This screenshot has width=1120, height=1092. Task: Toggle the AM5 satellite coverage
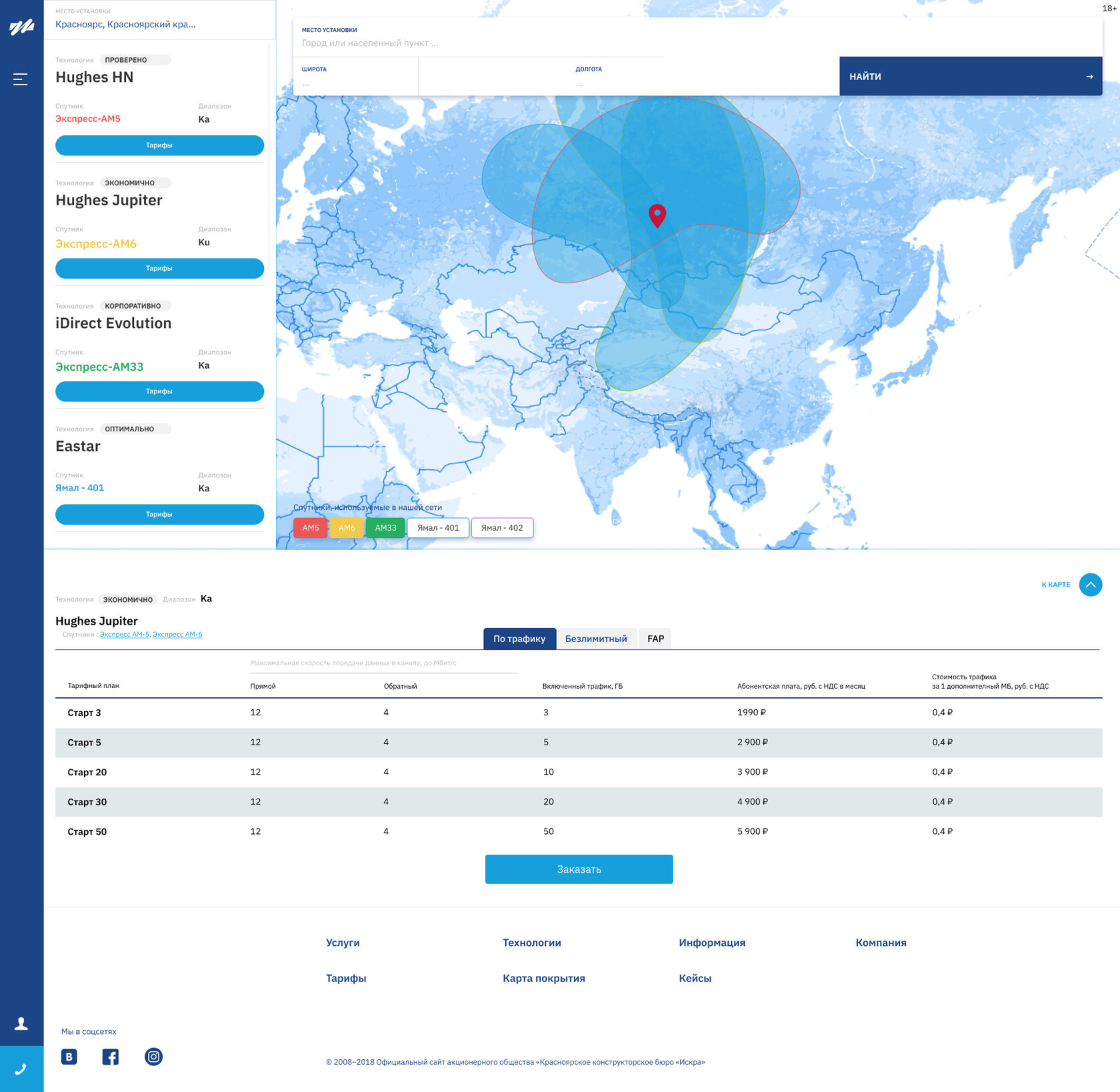[x=311, y=527]
